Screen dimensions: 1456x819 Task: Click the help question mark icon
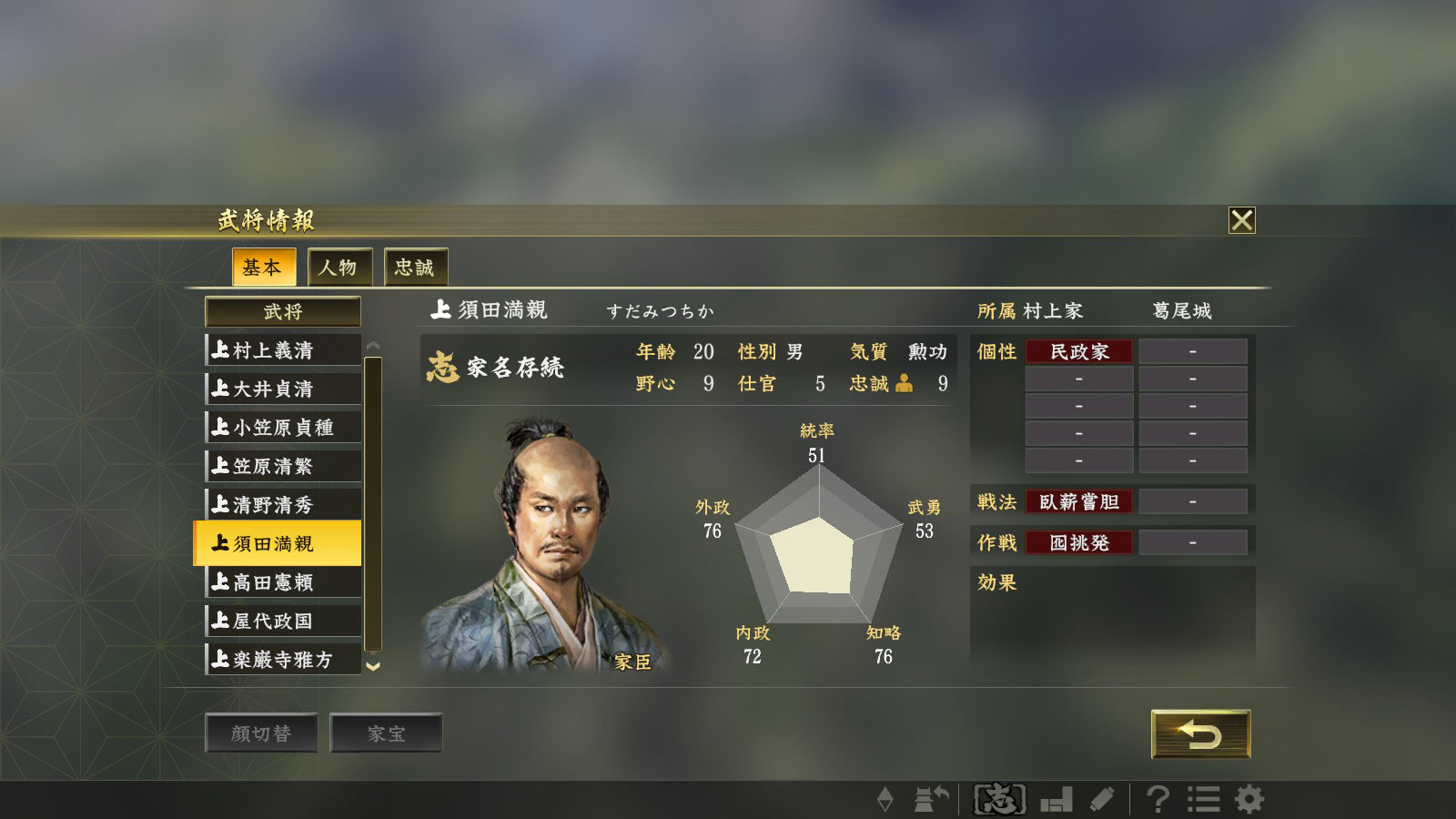(x=1158, y=800)
